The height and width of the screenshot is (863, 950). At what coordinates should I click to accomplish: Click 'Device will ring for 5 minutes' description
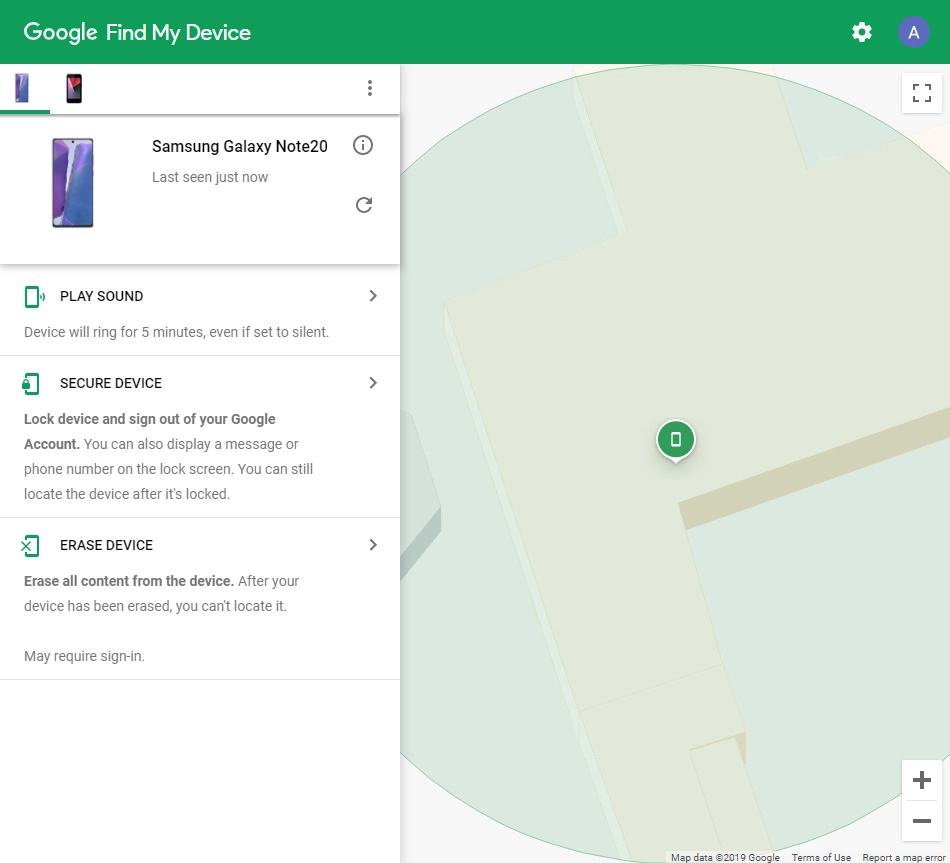tap(176, 332)
